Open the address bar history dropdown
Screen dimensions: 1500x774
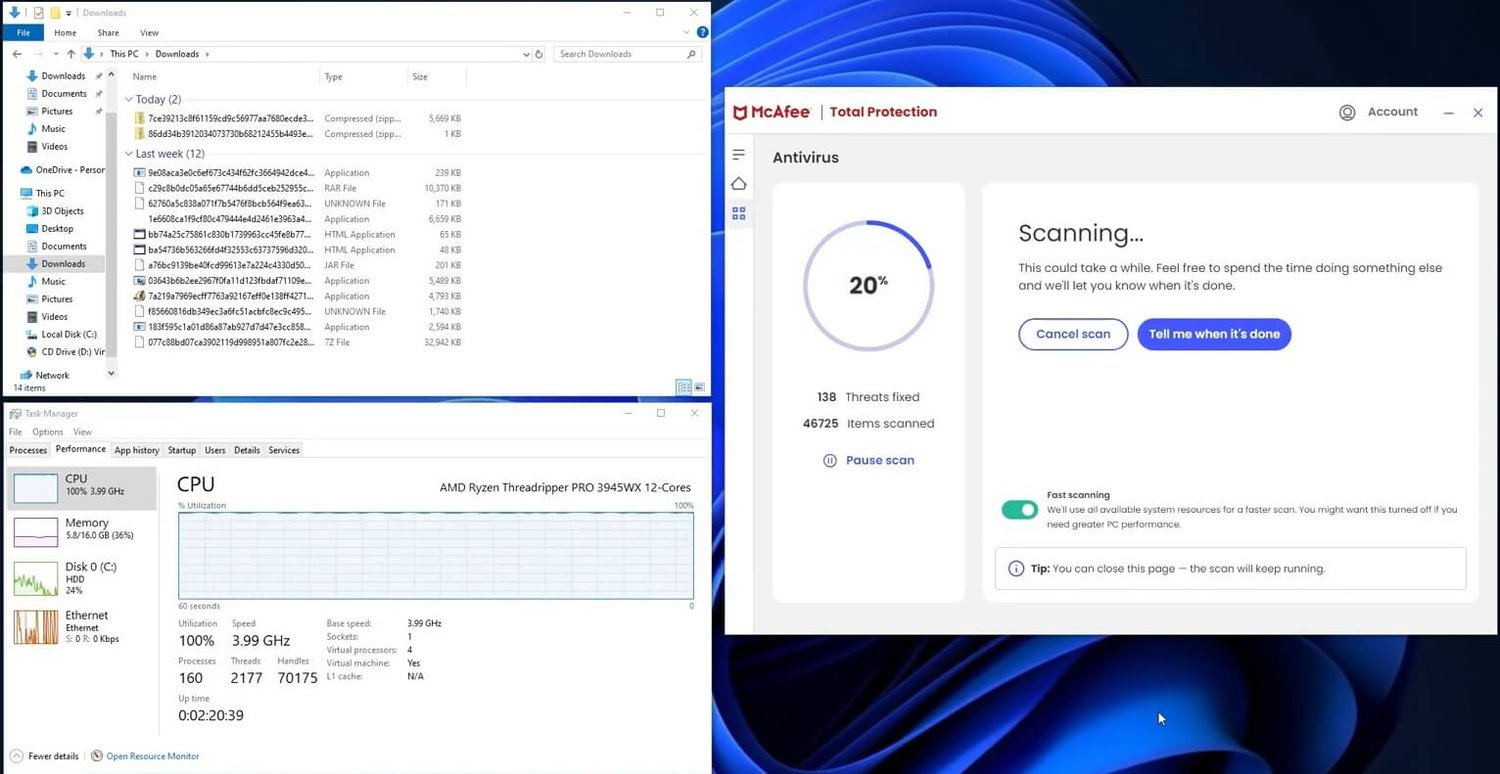pos(526,54)
